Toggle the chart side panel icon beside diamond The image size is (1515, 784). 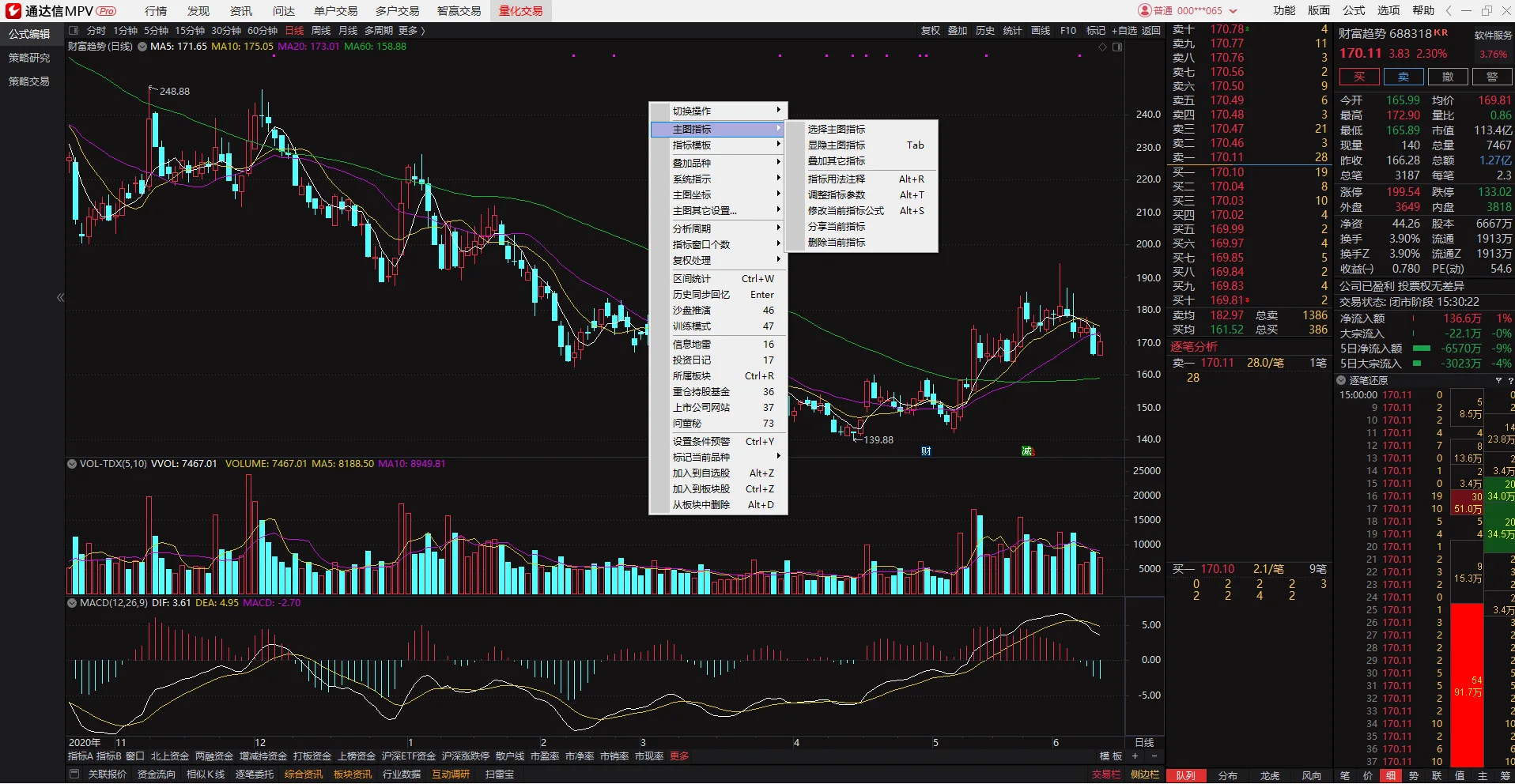click(1117, 47)
